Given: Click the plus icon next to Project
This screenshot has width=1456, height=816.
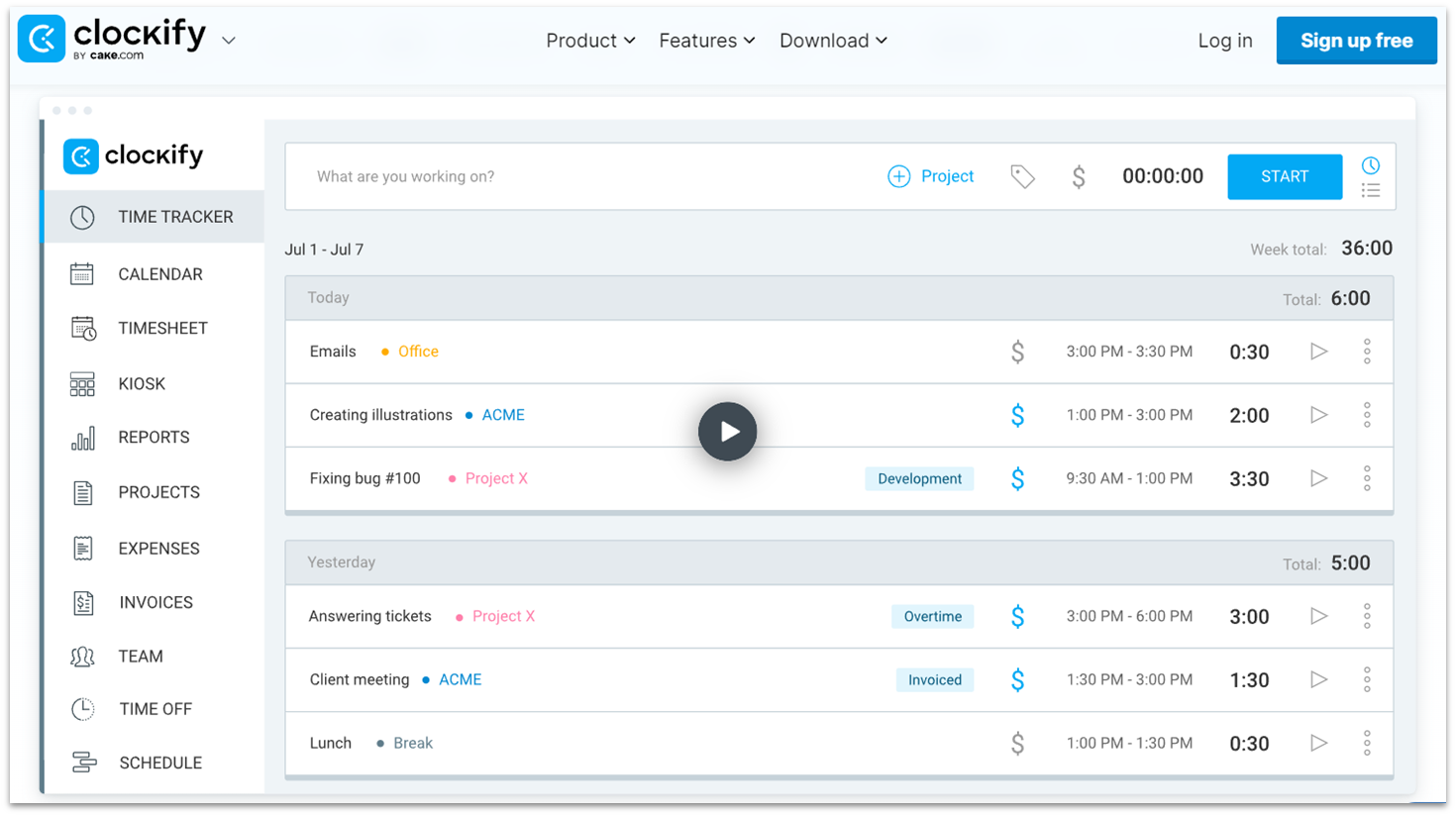Looking at the screenshot, I should pos(898,176).
